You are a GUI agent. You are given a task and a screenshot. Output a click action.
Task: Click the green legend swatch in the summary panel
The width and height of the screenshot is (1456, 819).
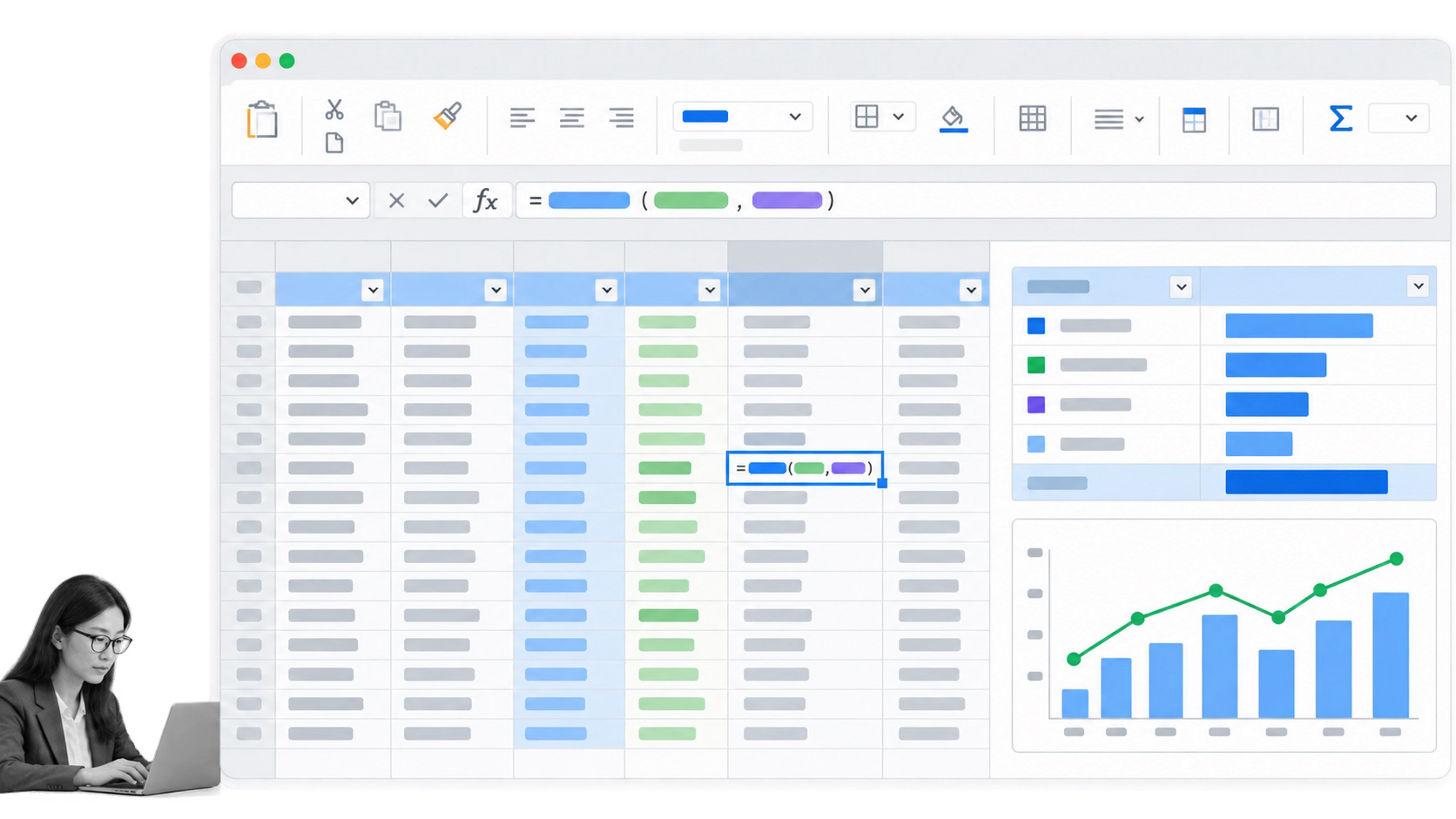[1036, 365]
